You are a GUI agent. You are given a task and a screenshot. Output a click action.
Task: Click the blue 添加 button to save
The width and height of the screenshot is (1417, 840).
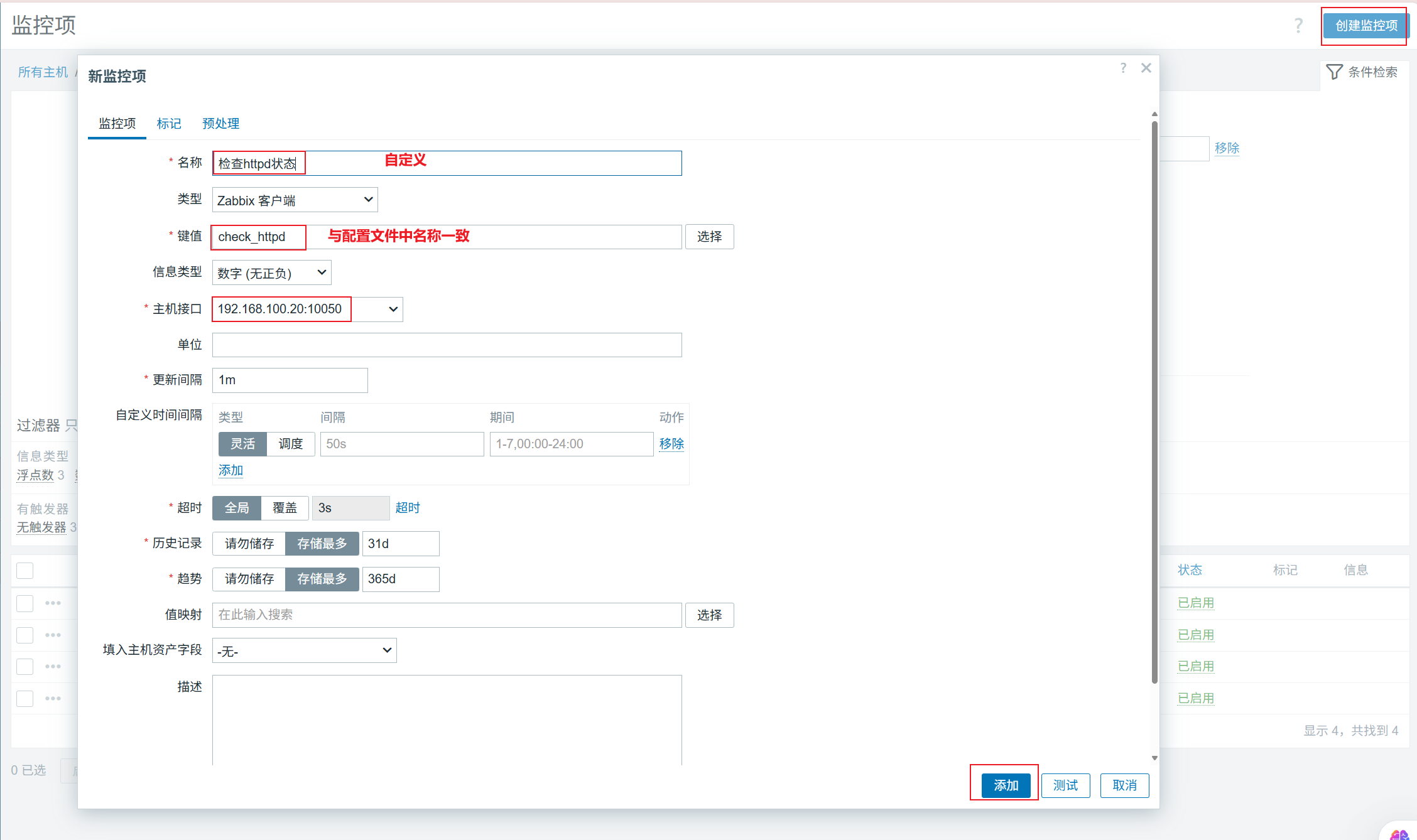1006,785
